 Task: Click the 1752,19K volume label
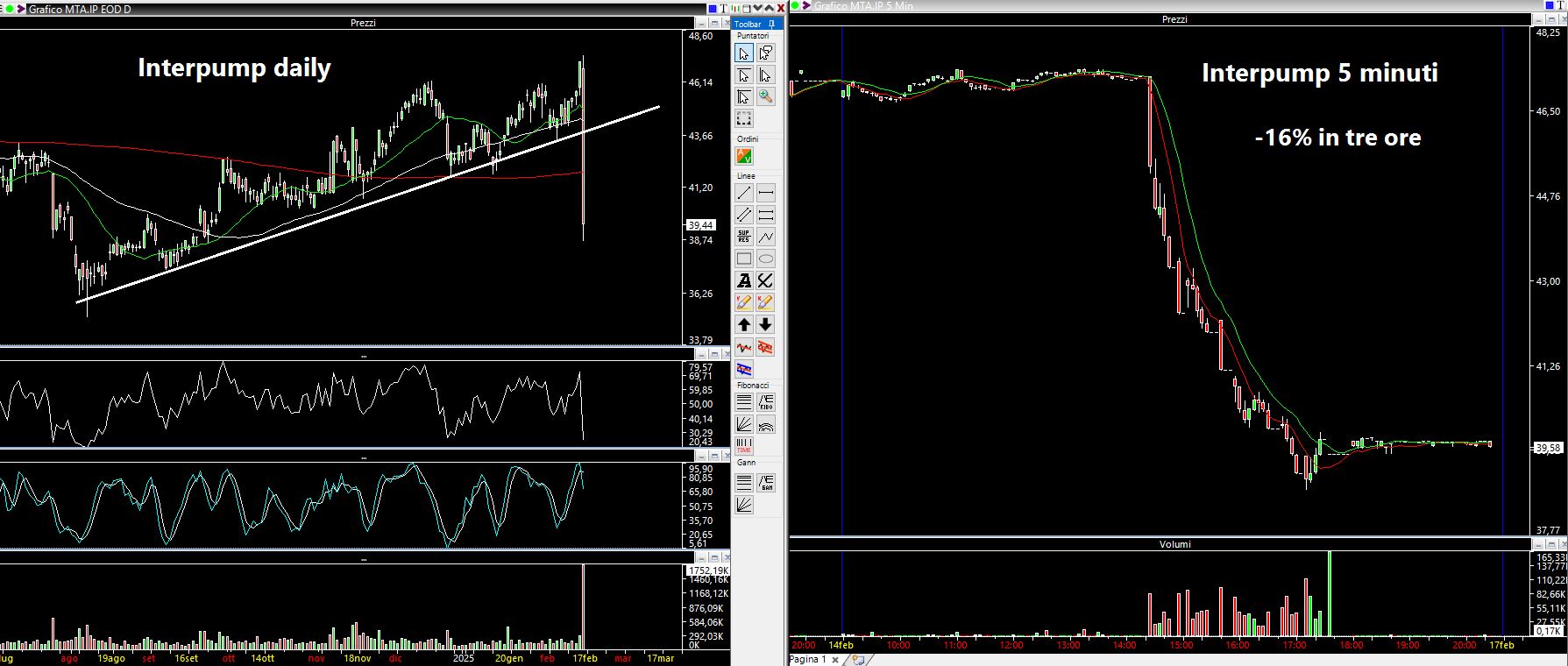coord(708,570)
